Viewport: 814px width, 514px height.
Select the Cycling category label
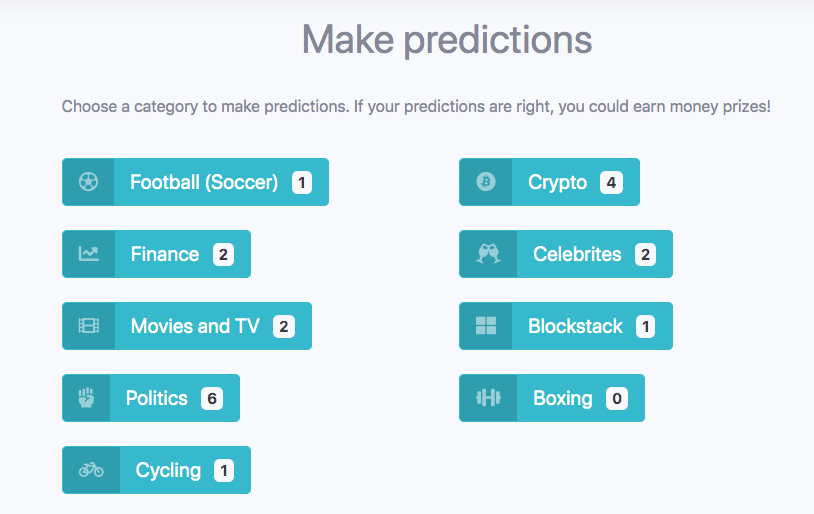[x=168, y=470]
